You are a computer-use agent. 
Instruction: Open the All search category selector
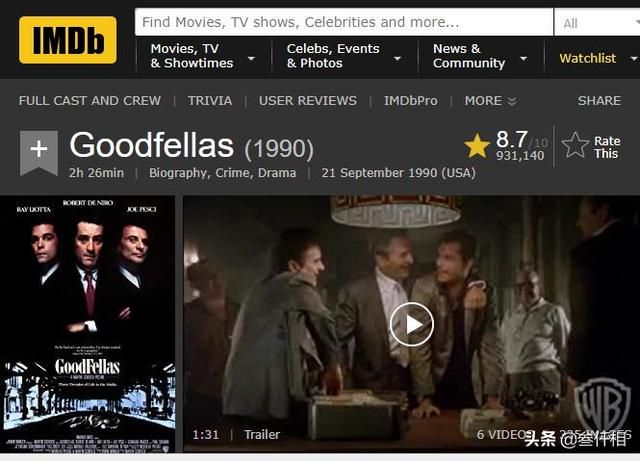(597, 23)
